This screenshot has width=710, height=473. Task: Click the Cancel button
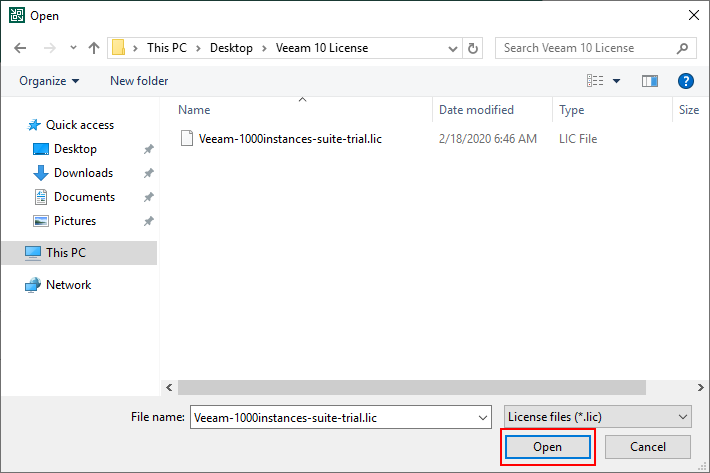point(648,447)
